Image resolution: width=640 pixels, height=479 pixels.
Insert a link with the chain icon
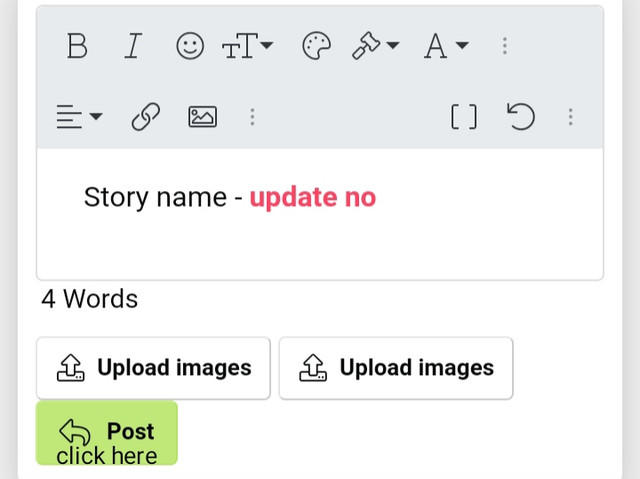click(146, 117)
